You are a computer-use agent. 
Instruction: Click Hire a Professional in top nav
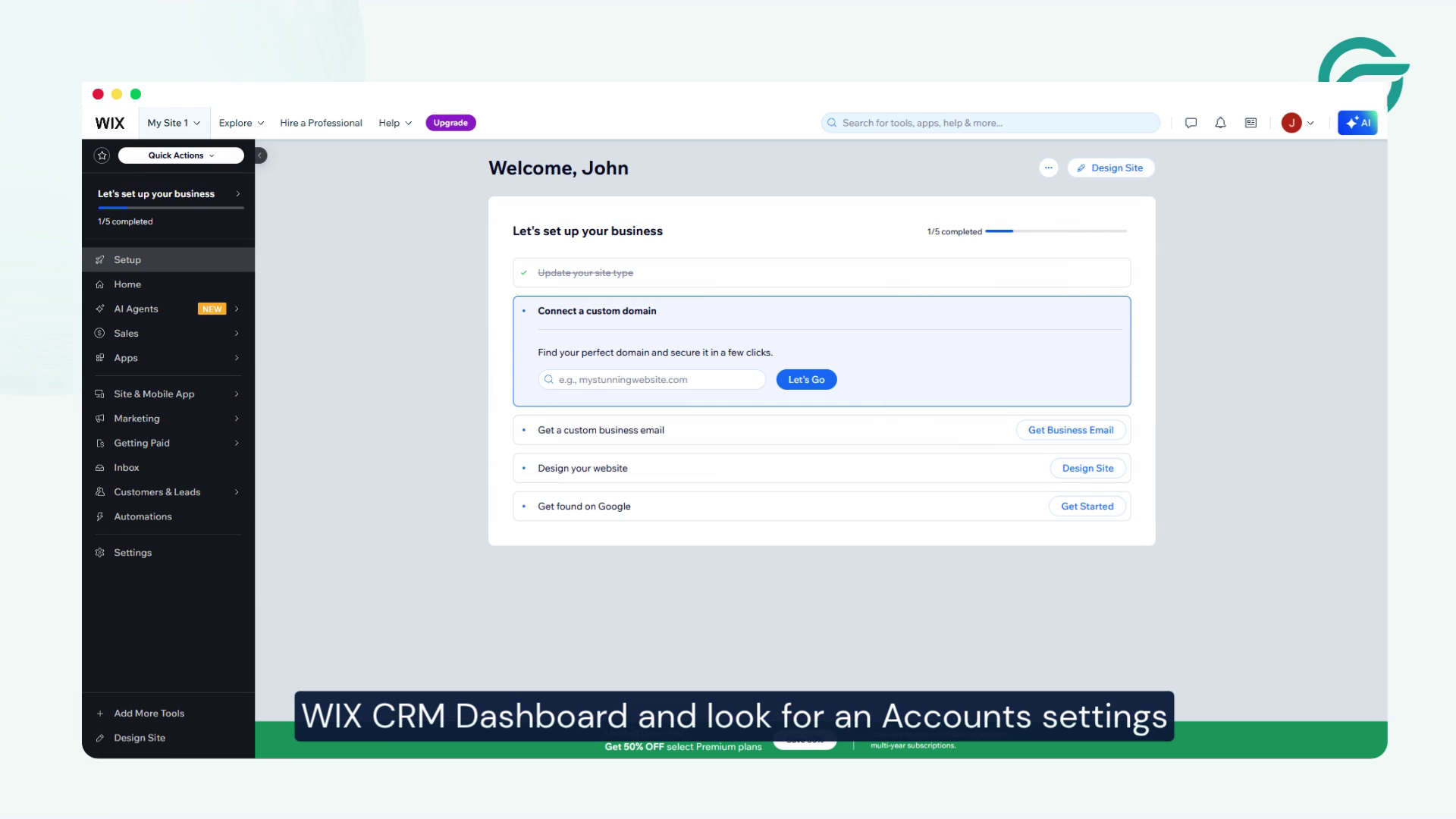(321, 123)
